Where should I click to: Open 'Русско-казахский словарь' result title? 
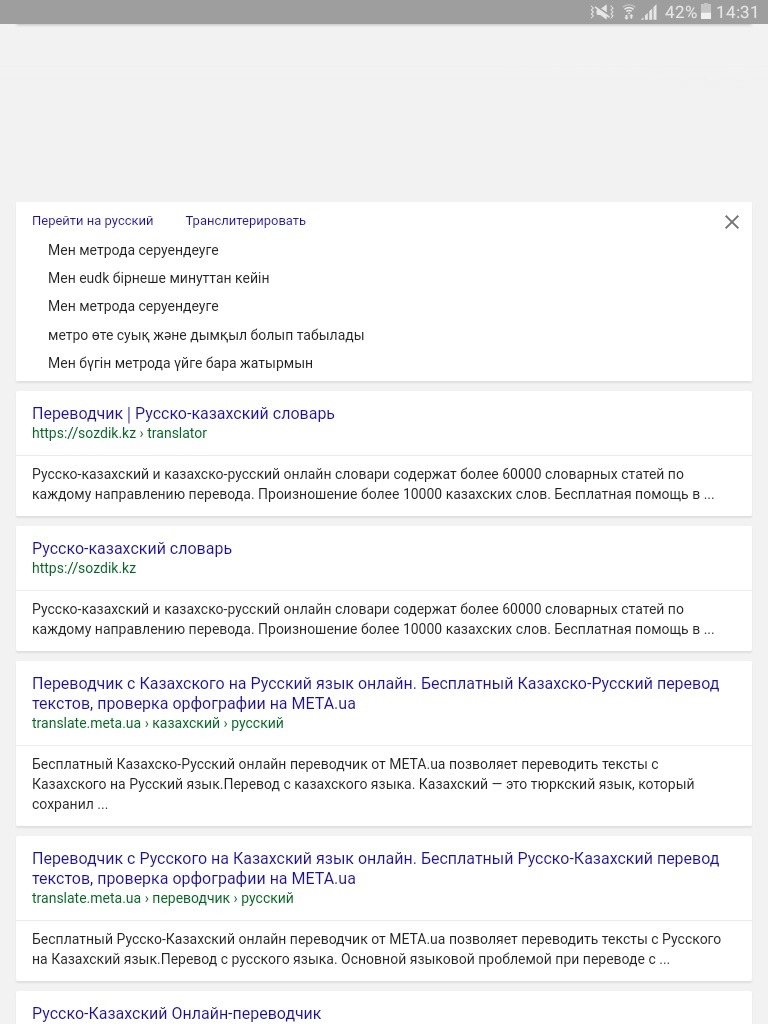coord(132,549)
